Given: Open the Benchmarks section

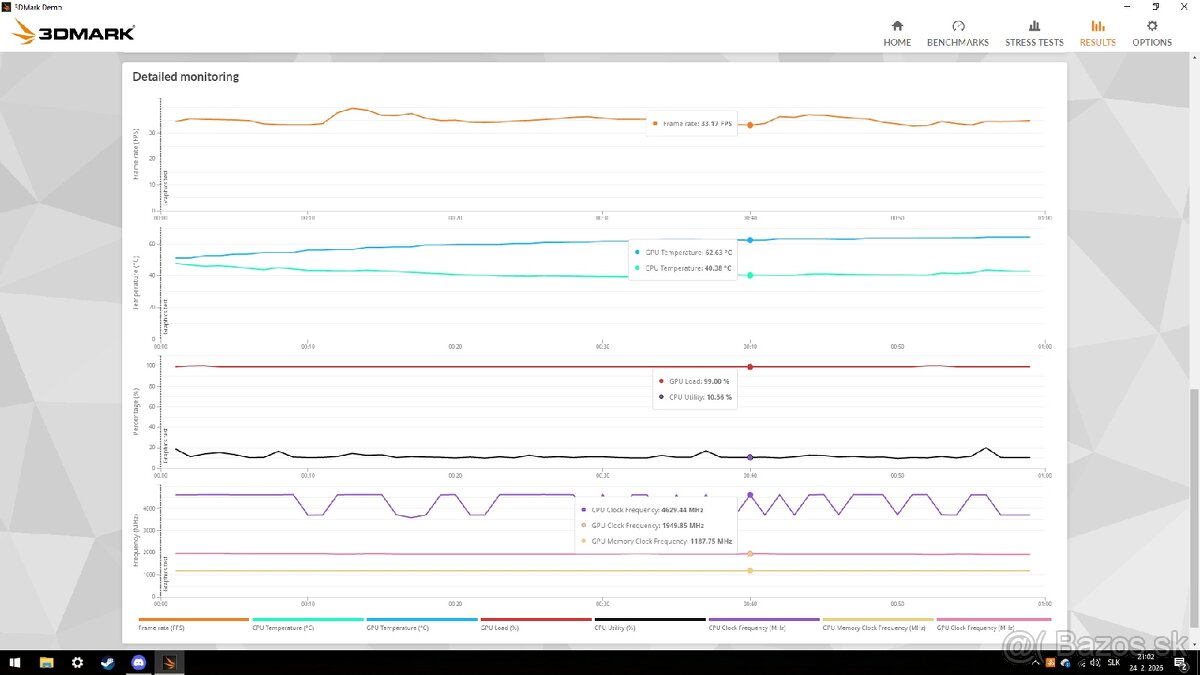Looking at the screenshot, I should (957, 33).
